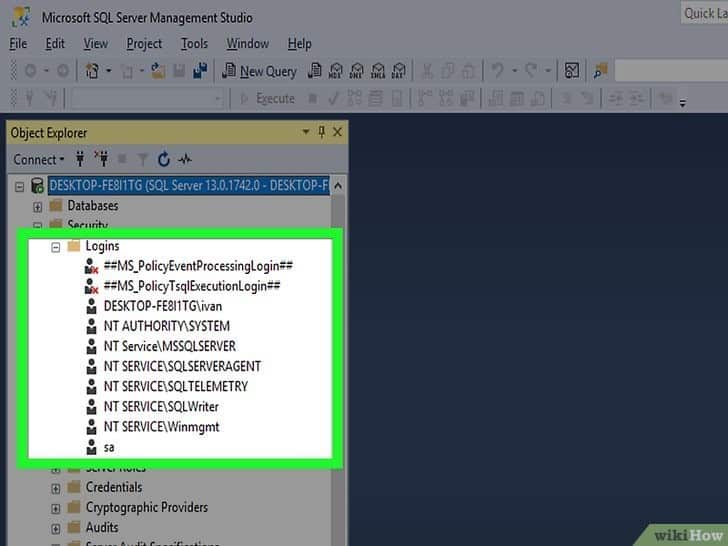Open the Object Explorer window position dropdown arrow
The width and height of the screenshot is (728, 546).
tap(306, 132)
